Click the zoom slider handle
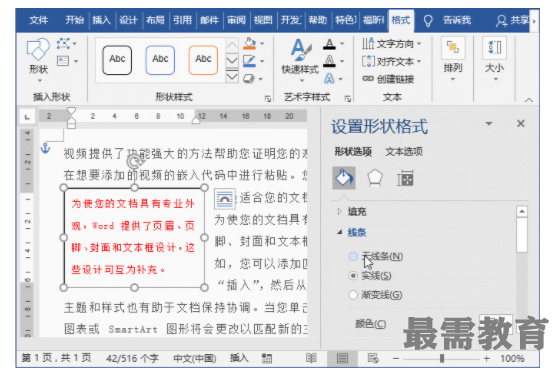The width and height of the screenshot is (555, 373). coord(442,358)
